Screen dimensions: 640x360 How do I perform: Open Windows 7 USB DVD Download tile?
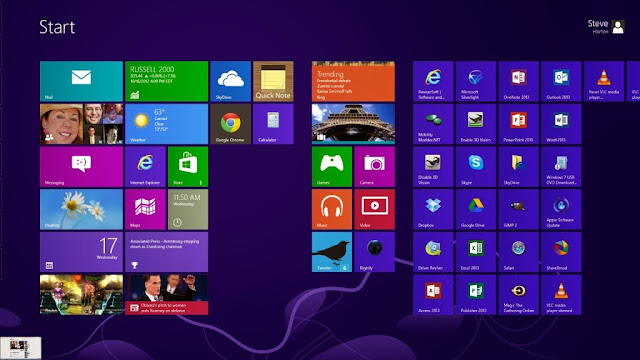(x=561, y=167)
